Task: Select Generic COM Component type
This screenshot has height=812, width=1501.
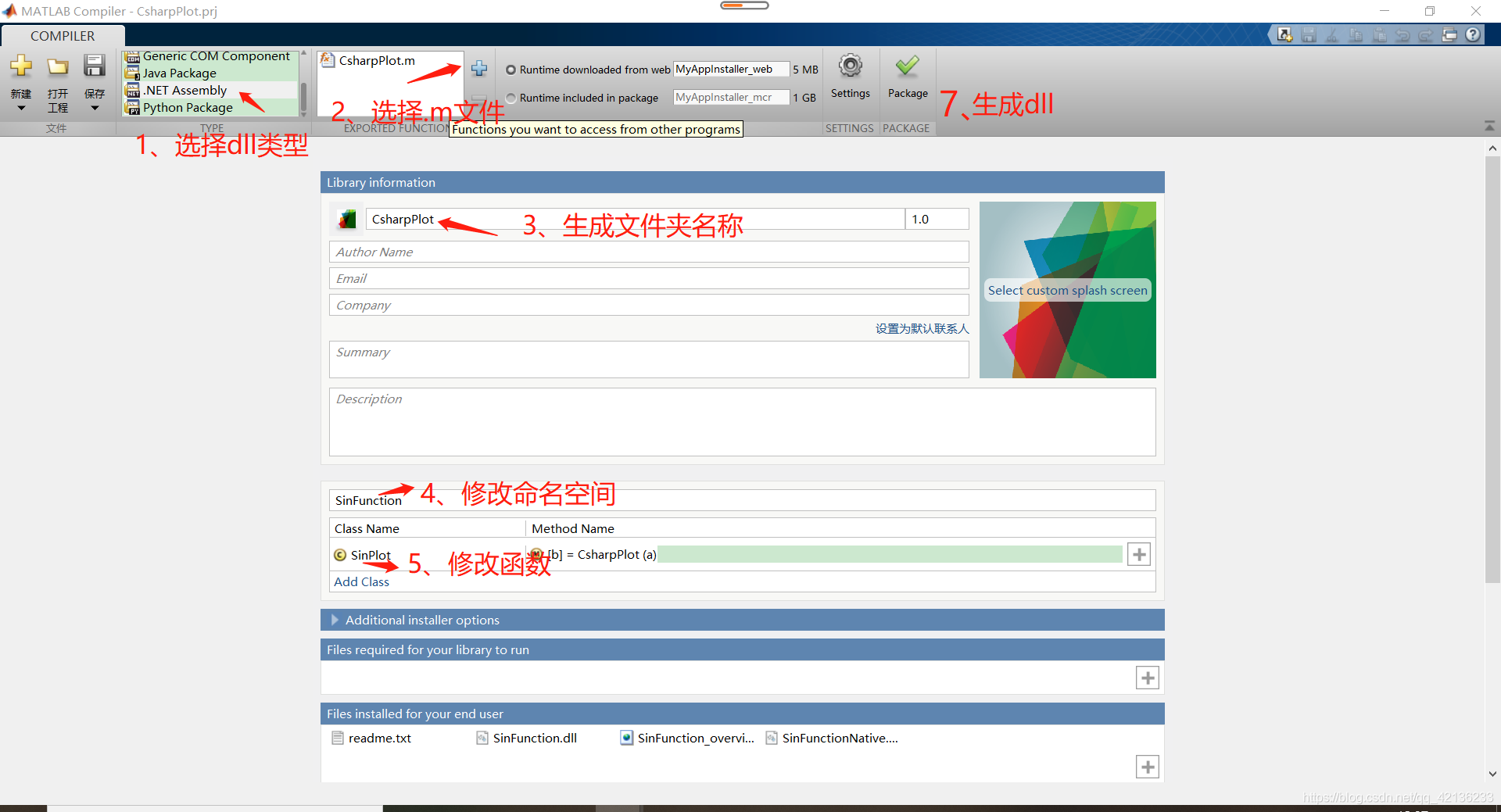Action: pyautogui.click(x=210, y=56)
